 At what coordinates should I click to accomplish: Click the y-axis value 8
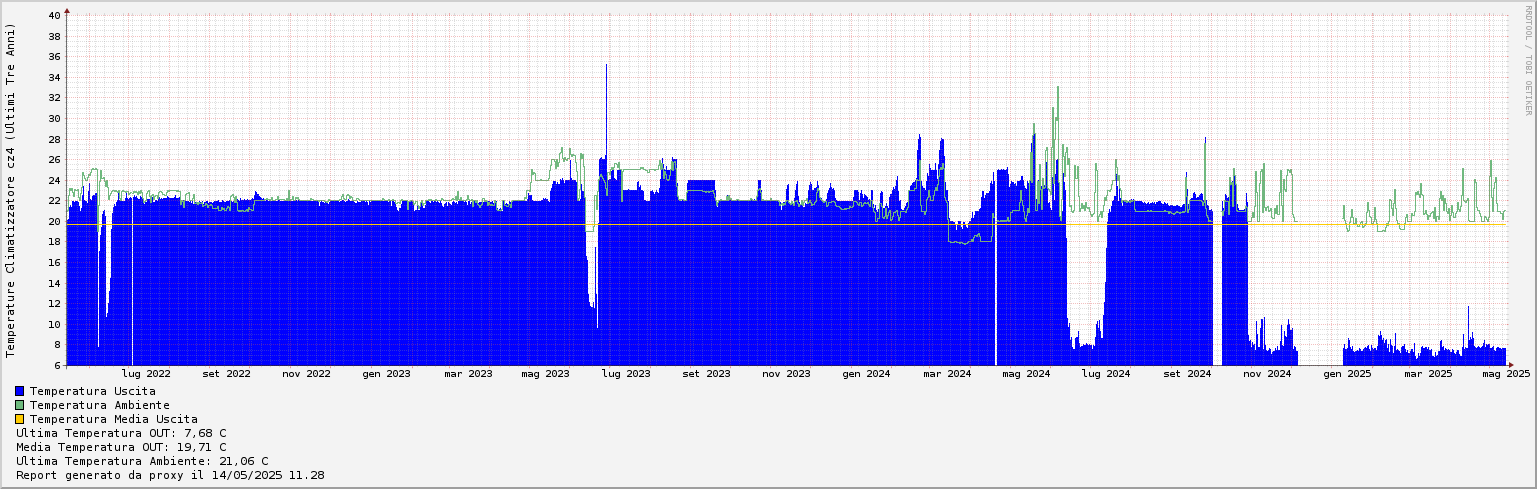(x=57, y=345)
